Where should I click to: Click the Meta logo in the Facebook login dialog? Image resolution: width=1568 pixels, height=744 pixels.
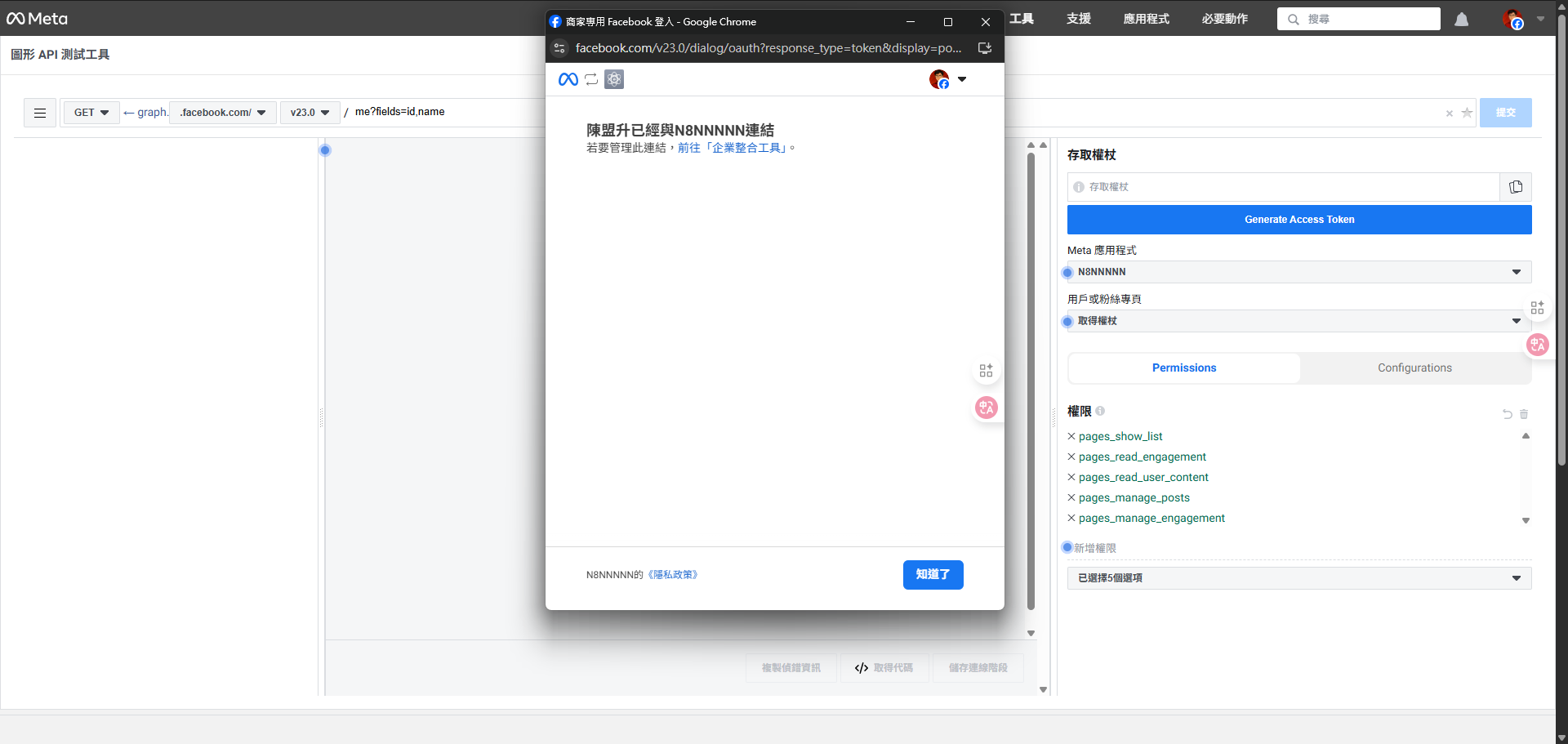[568, 79]
